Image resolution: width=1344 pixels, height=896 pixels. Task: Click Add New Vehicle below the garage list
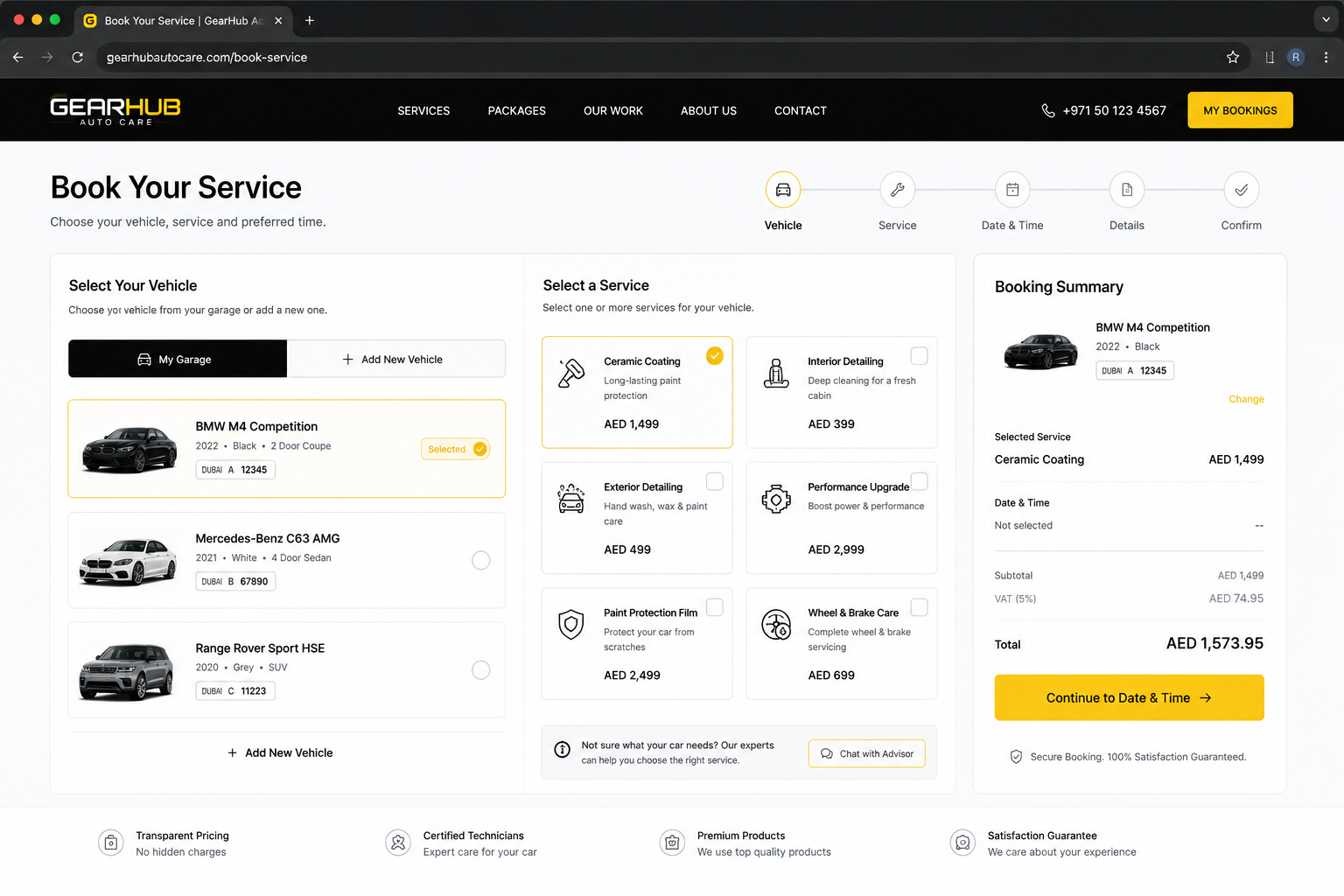tap(280, 752)
